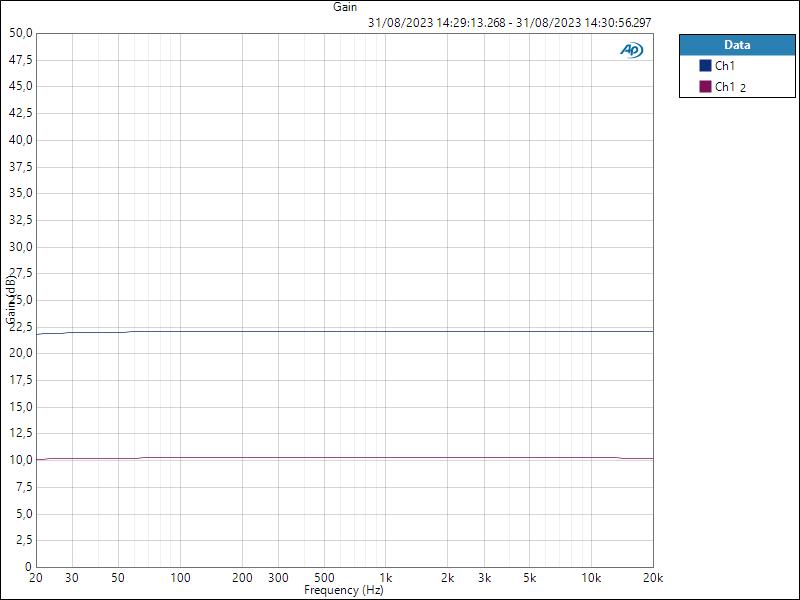Image resolution: width=800 pixels, height=600 pixels.
Task: Click the 40,0 Y-axis value
Action: pyautogui.click(x=21, y=140)
